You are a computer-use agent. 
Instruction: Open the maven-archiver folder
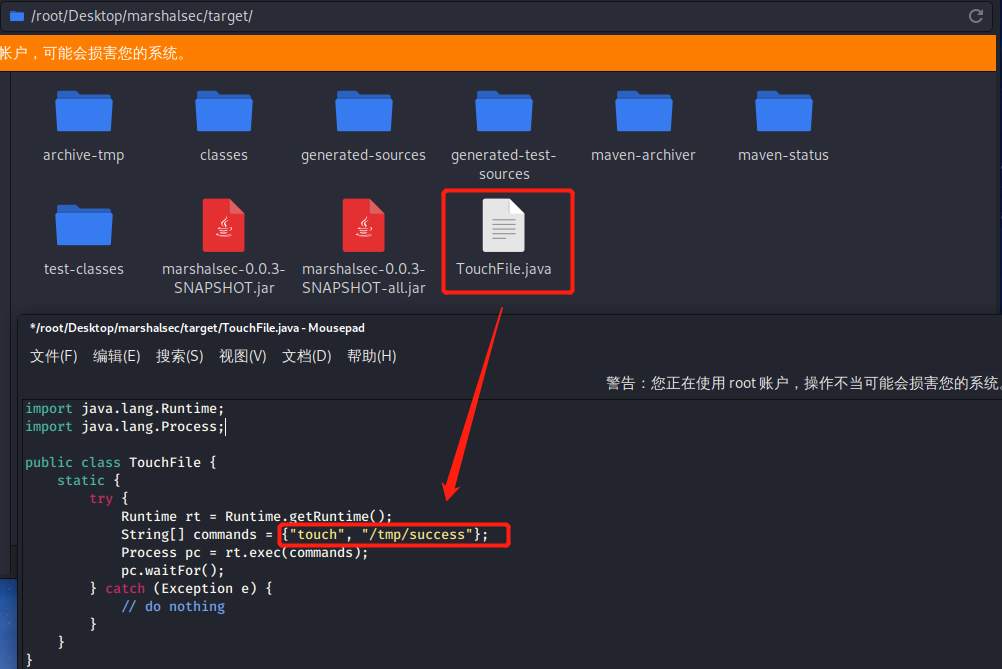644,111
